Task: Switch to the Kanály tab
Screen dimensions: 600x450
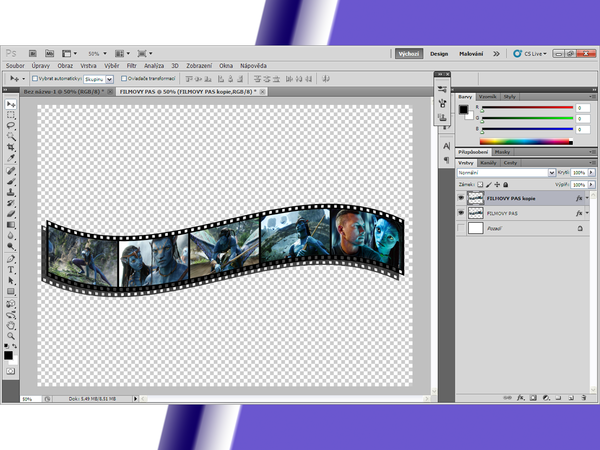Action: (489, 162)
